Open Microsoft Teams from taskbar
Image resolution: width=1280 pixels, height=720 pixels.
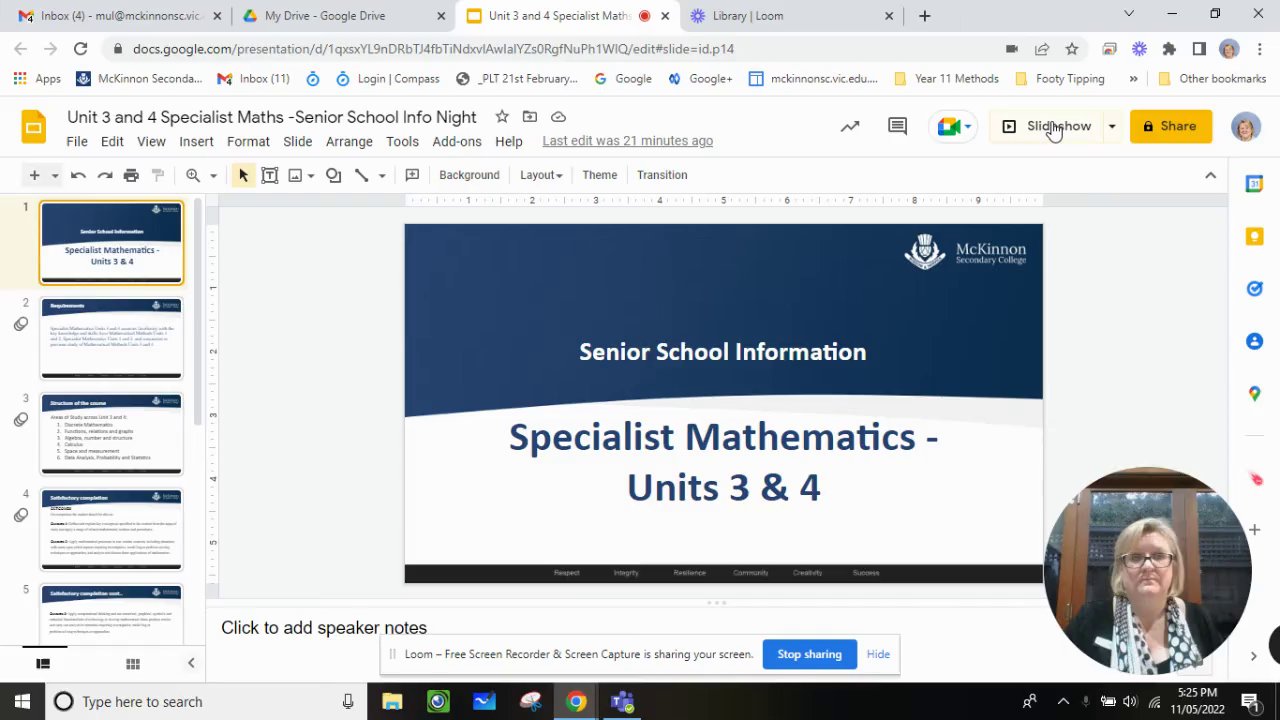coord(622,702)
